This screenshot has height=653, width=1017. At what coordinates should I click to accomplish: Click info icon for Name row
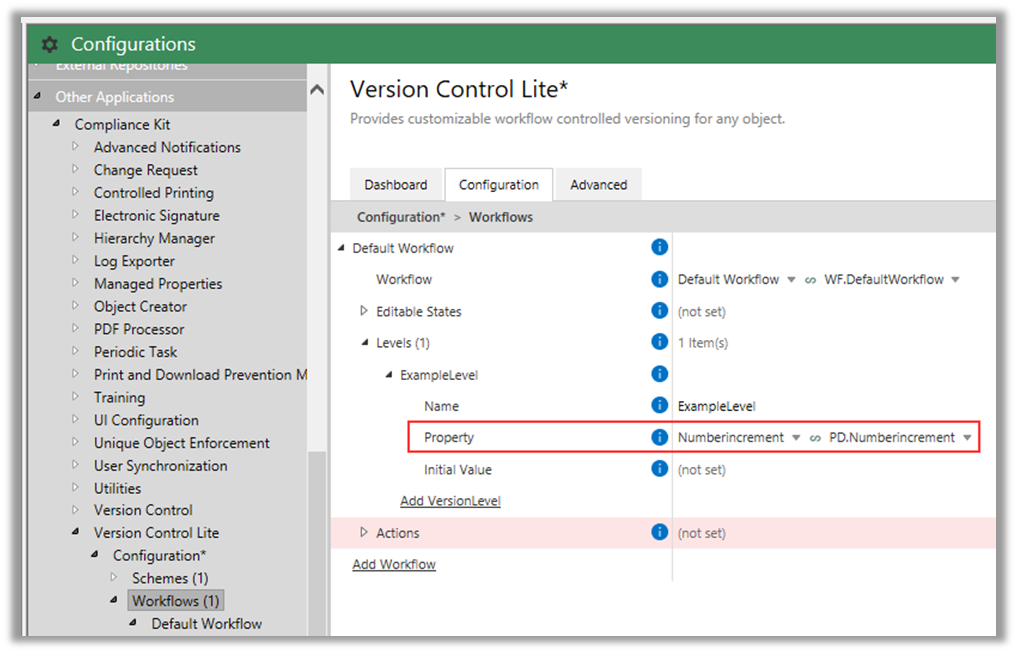(659, 405)
